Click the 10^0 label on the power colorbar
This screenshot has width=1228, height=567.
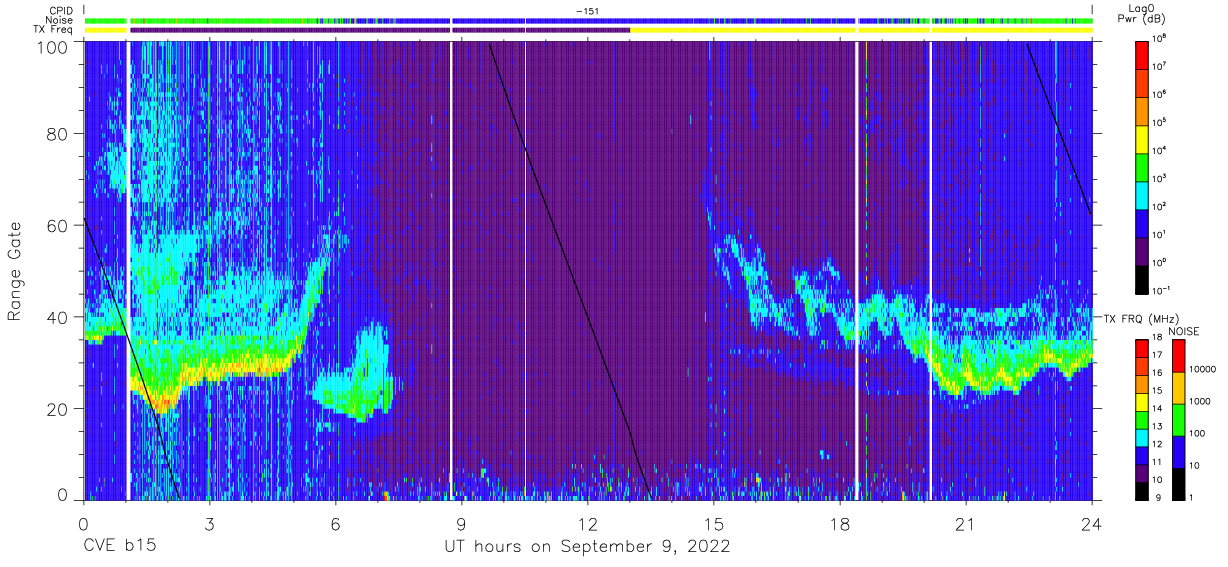1160,261
